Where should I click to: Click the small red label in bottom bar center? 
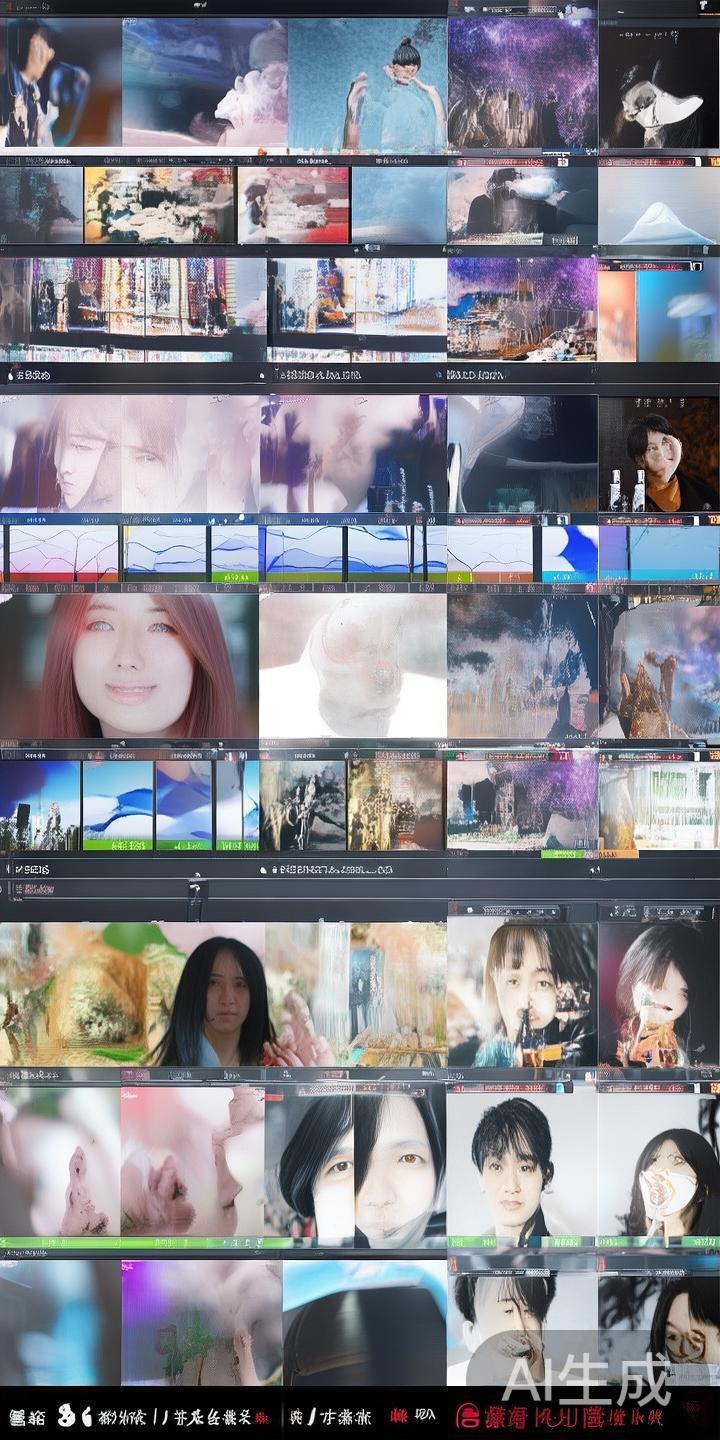(398, 1416)
